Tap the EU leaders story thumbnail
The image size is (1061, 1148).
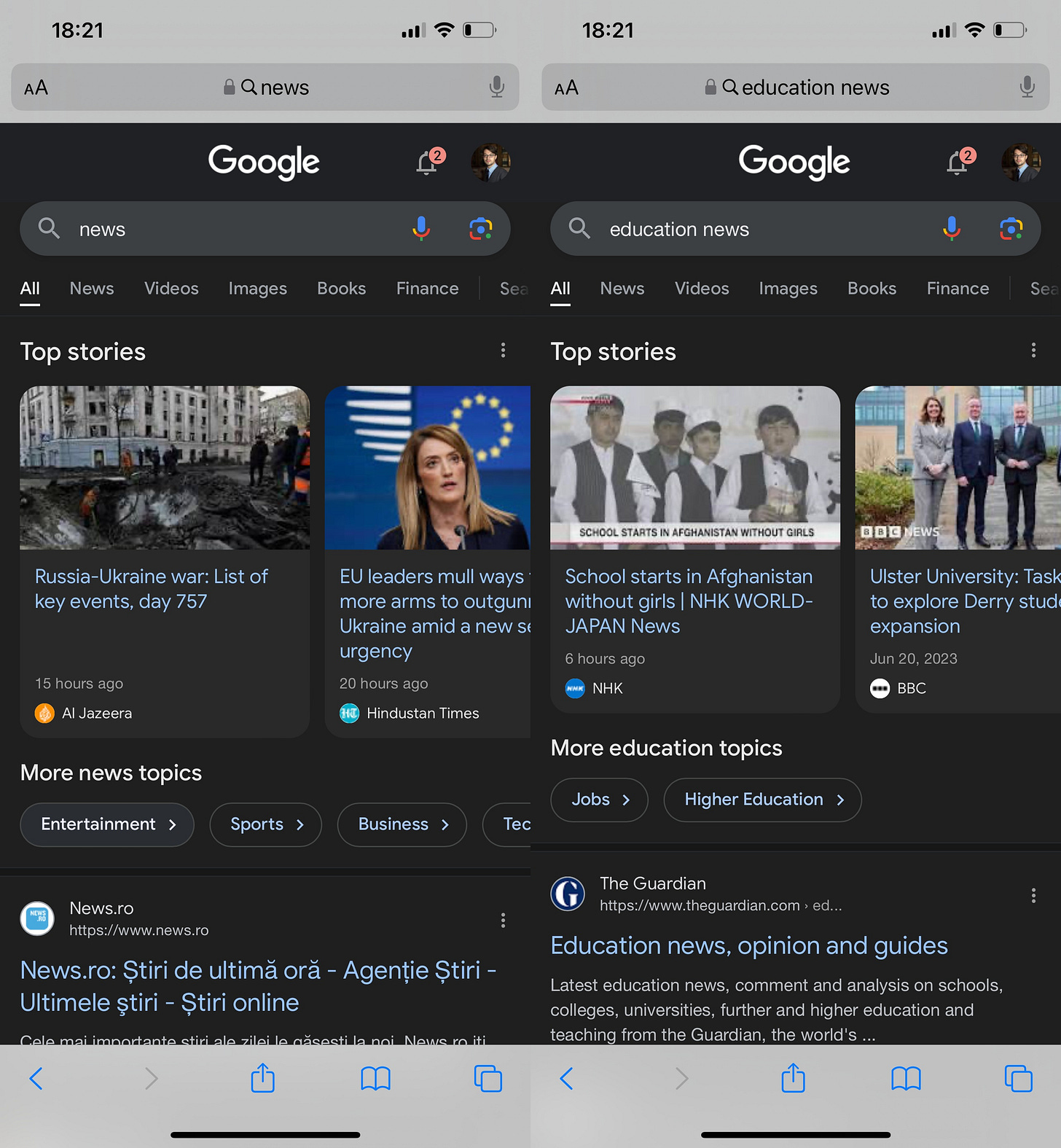coord(428,467)
